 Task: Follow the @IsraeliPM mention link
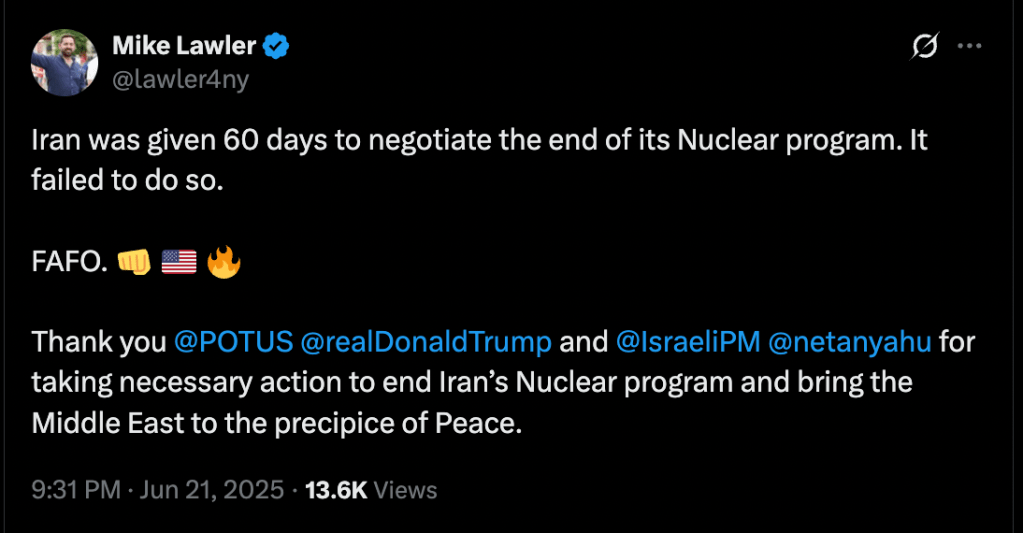(686, 342)
